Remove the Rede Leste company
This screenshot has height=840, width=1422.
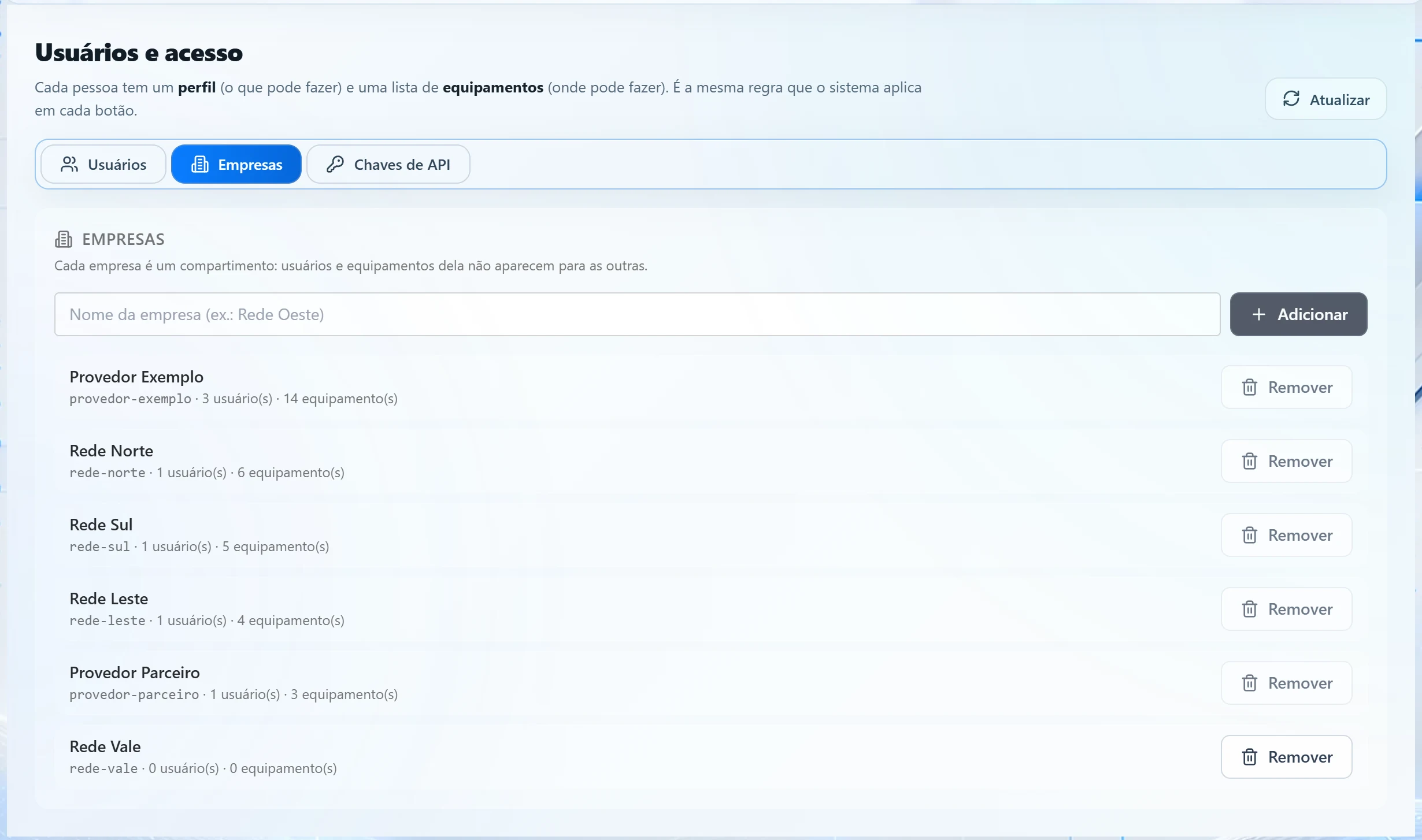[1286, 609]
